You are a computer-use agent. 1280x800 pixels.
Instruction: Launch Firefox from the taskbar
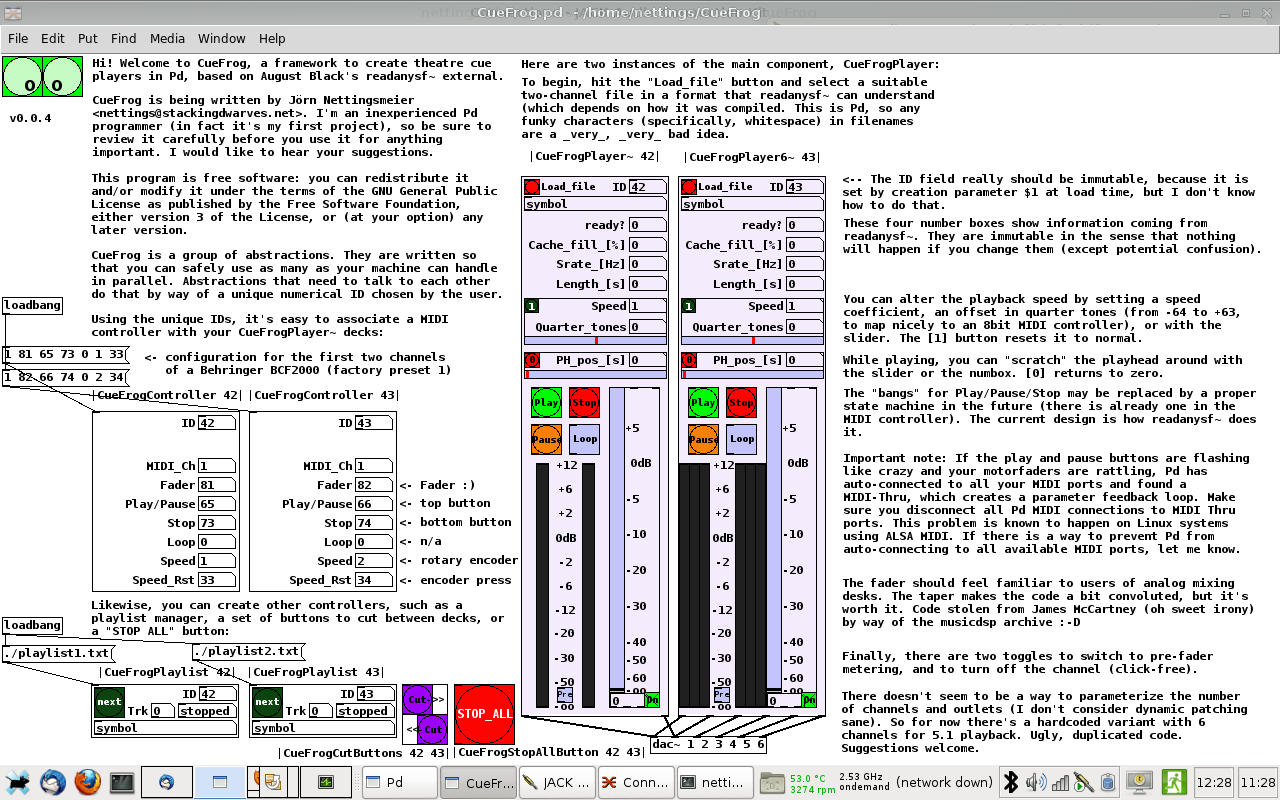coord(87,782)
